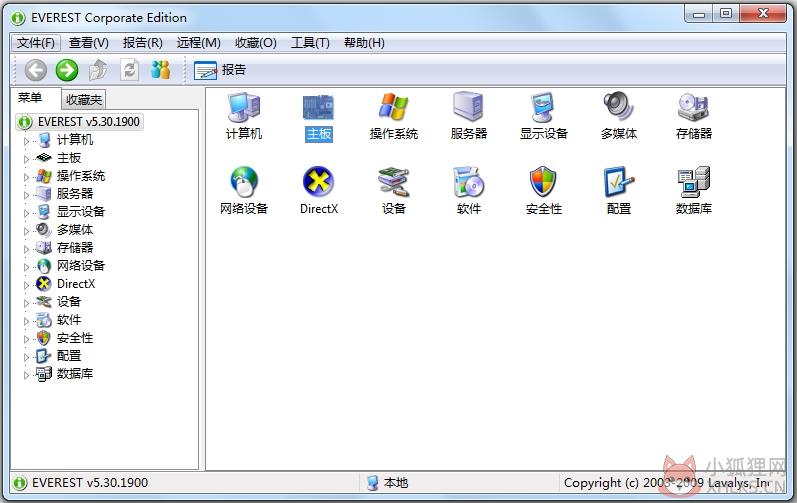Open the 文件(F) menu

tap(36, 43)
